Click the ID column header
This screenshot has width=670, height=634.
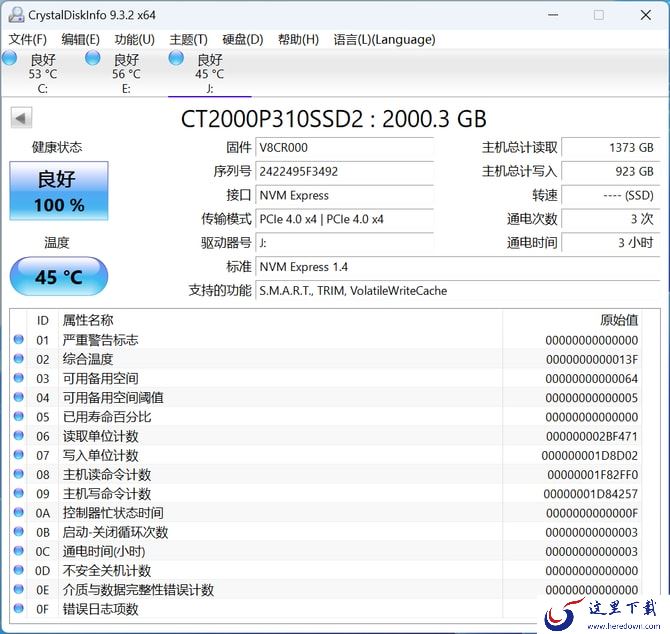43,320
